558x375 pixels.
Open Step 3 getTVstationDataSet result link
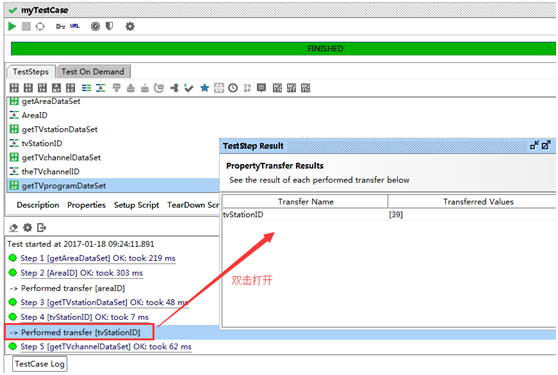pyautogui.click(x=104, y=303)
